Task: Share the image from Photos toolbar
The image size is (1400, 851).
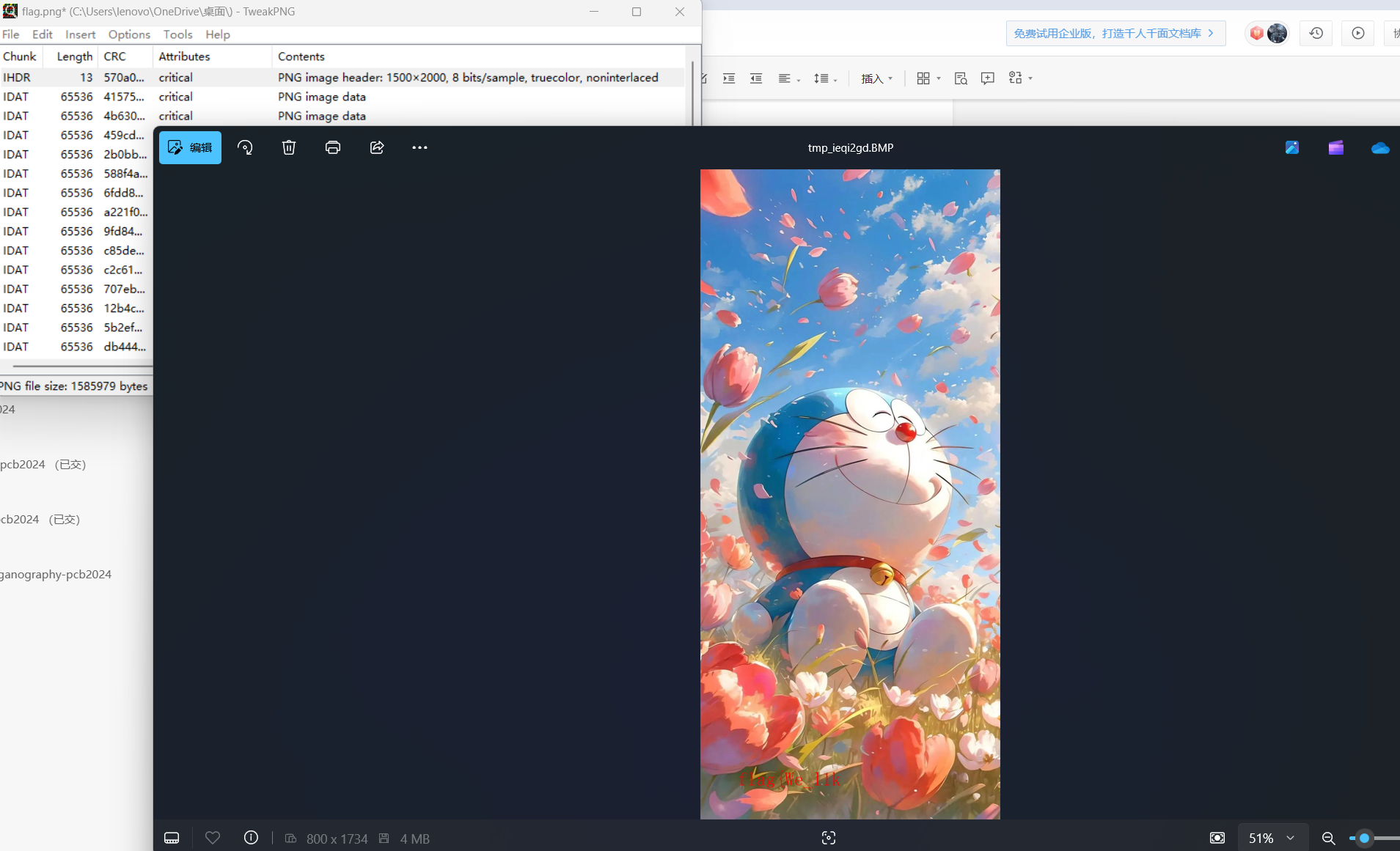Action: click(x=377, y=147)
